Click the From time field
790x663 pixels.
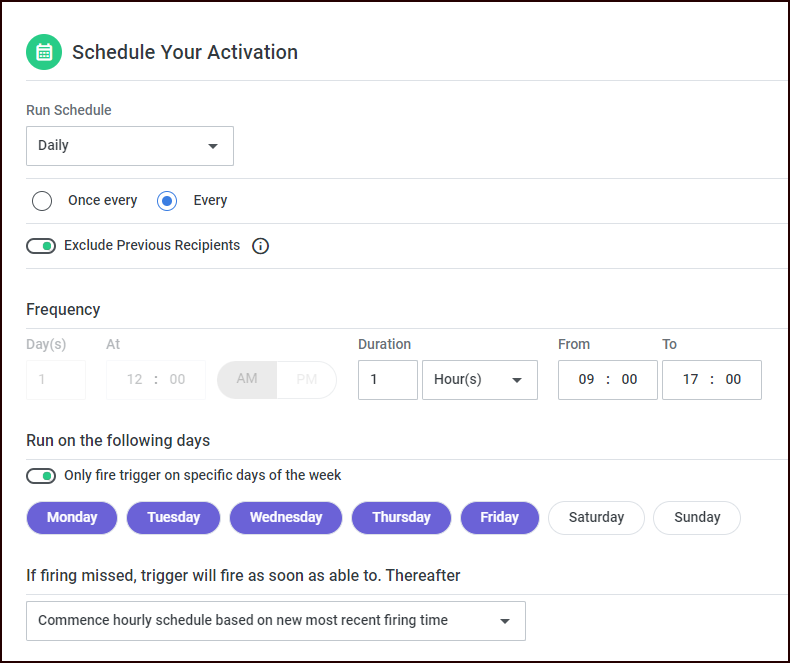point(607,380)
